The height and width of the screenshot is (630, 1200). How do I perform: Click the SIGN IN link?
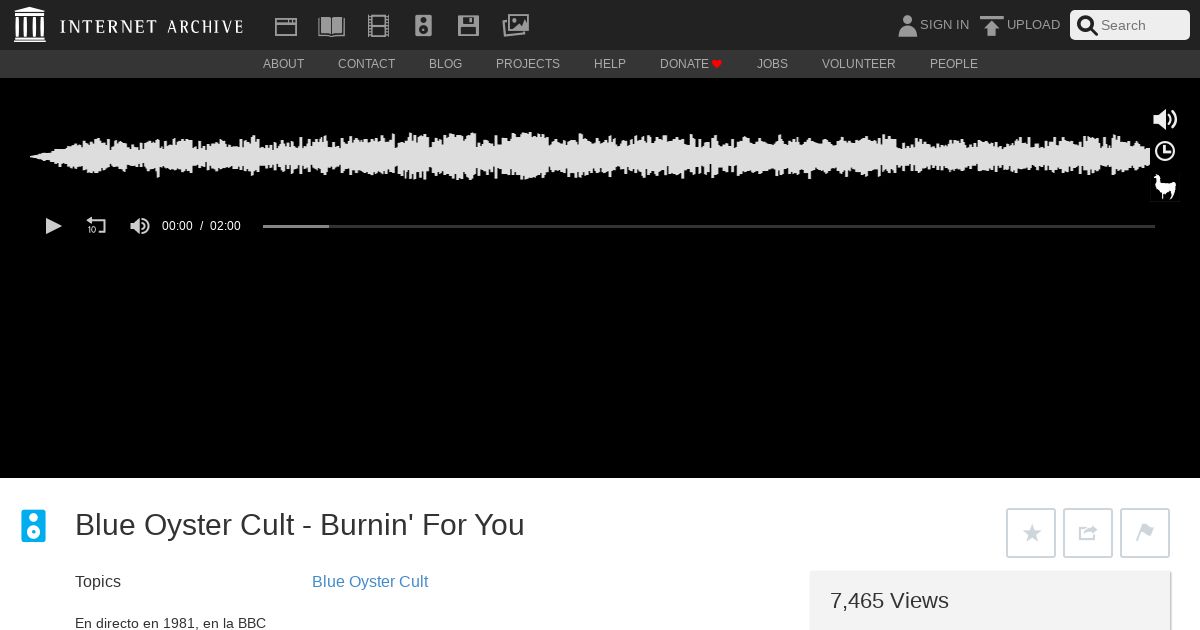tap(944, 25)
